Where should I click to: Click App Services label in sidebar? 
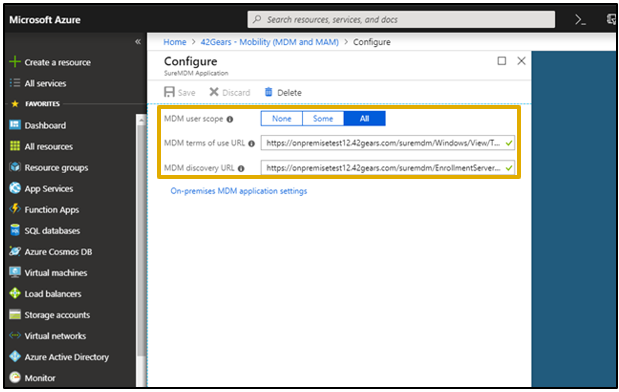[49, 189]
